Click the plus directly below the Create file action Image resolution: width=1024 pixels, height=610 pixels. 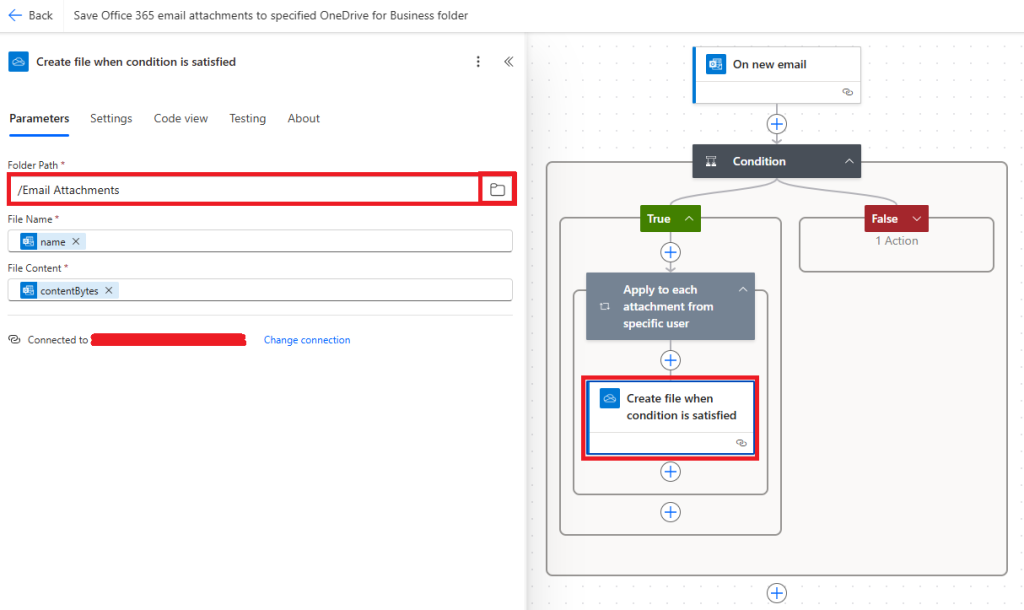[670, 471]
